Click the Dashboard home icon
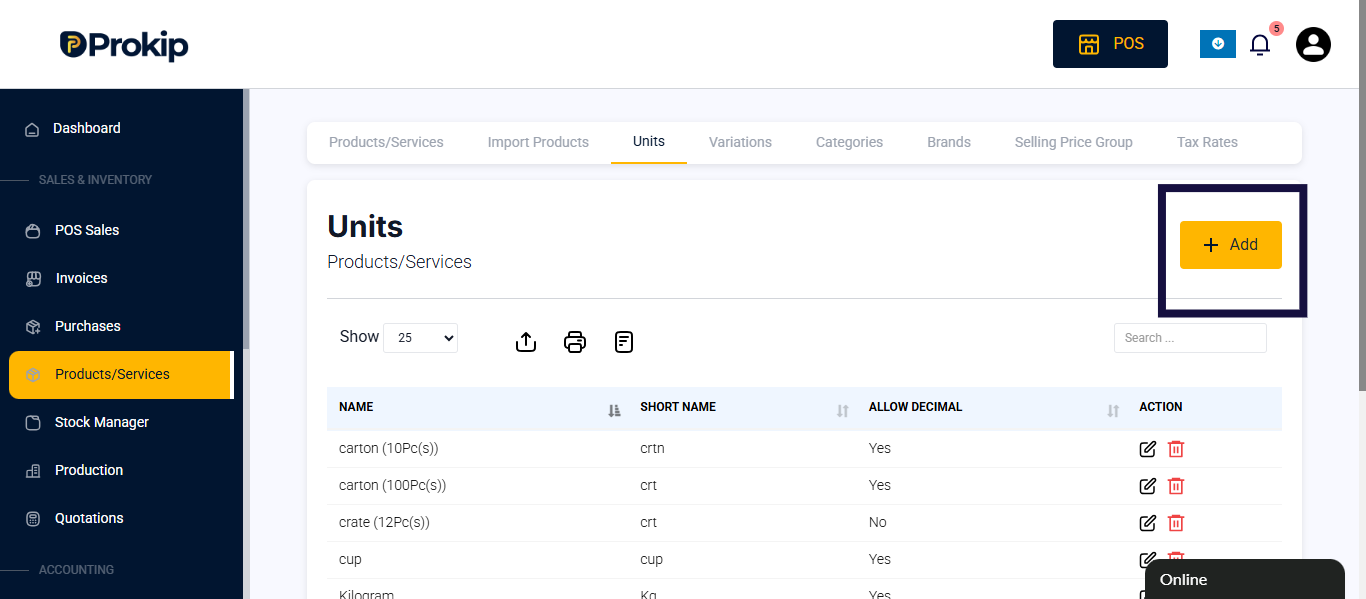Image resolution: width=1366 pixels, height=599 pixels. tap(32, 129)
